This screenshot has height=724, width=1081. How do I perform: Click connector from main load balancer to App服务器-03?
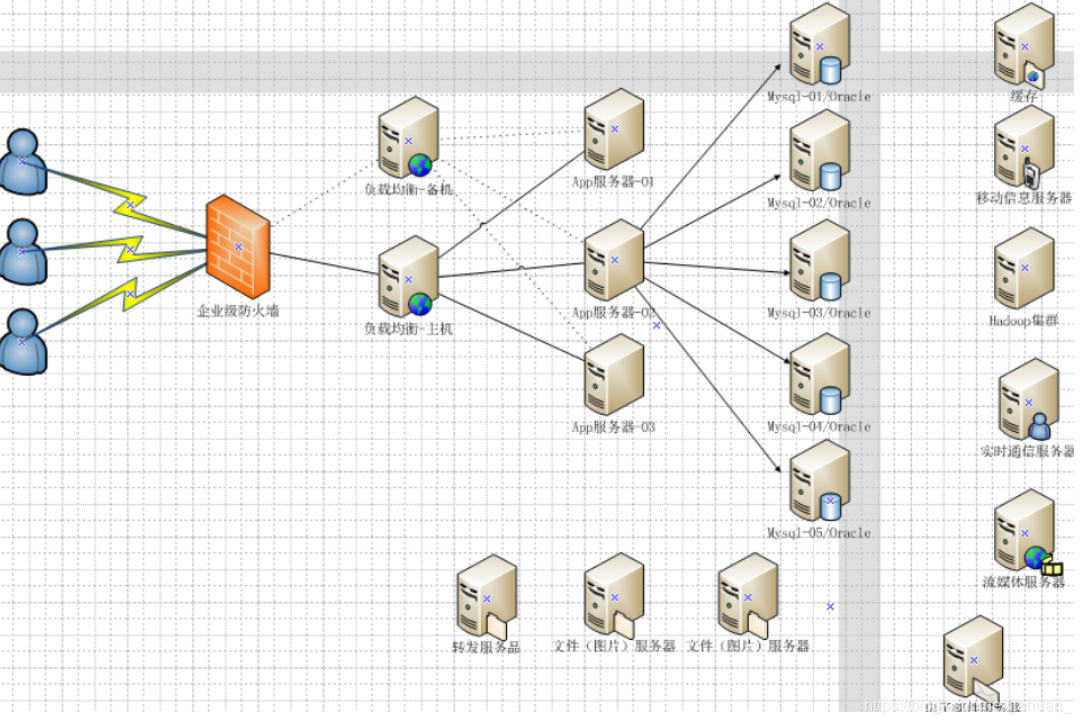tap(512, 328)
